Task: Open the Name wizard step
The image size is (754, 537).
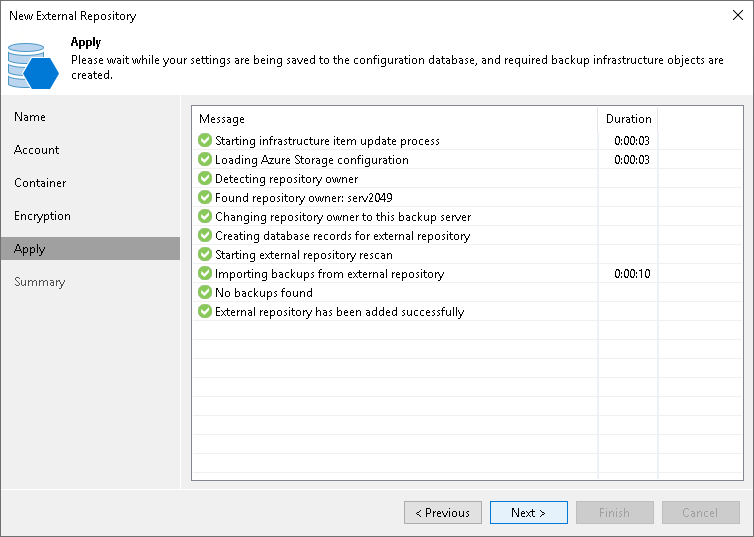Action: click(30, 117)
